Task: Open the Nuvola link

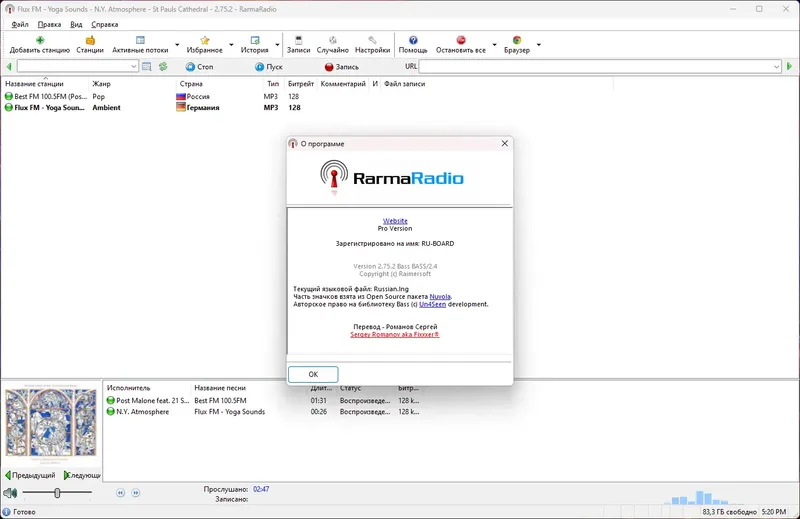Action: [x=440, y=296]
